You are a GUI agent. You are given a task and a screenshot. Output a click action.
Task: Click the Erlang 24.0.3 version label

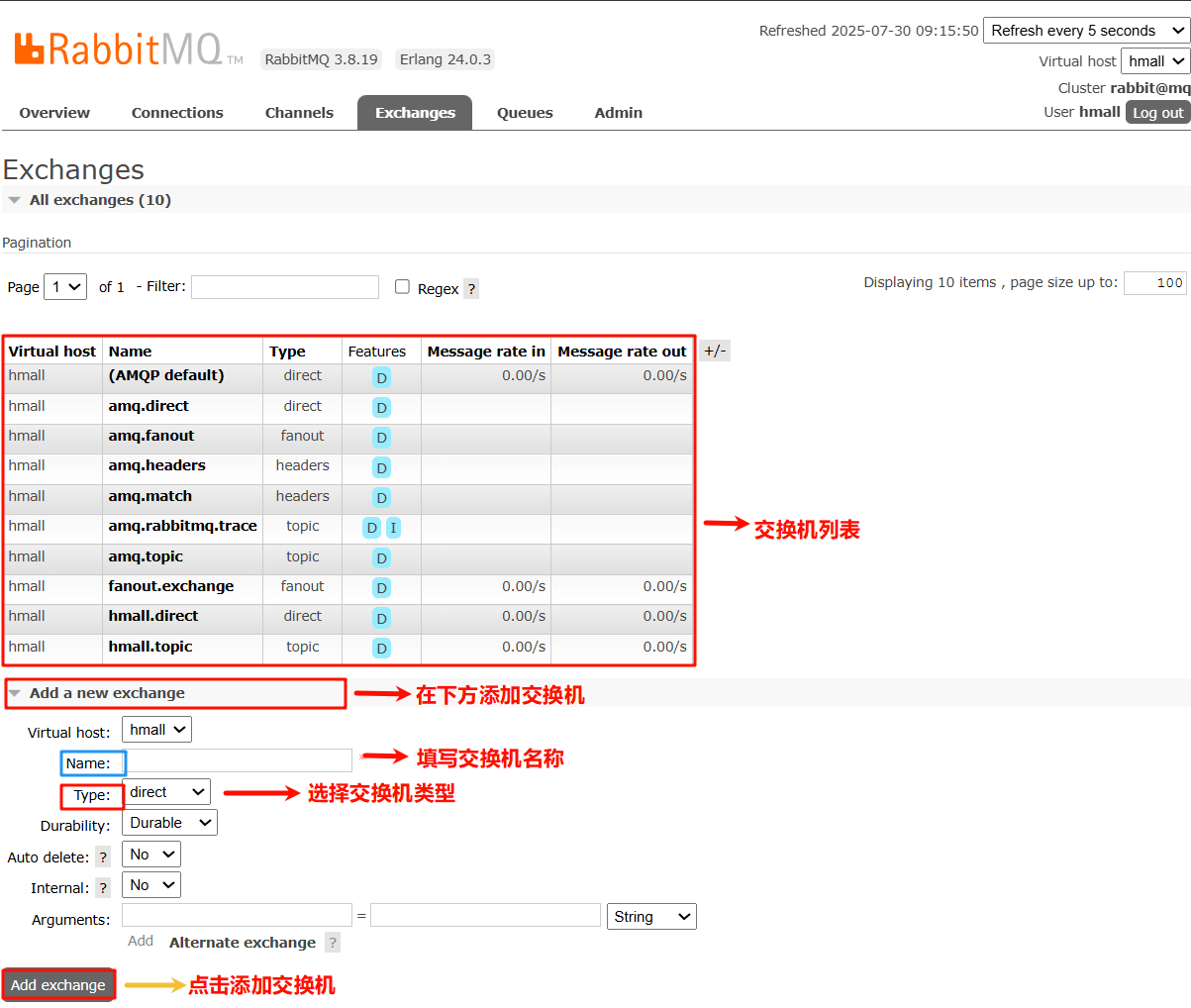click(x=446, y=59)
